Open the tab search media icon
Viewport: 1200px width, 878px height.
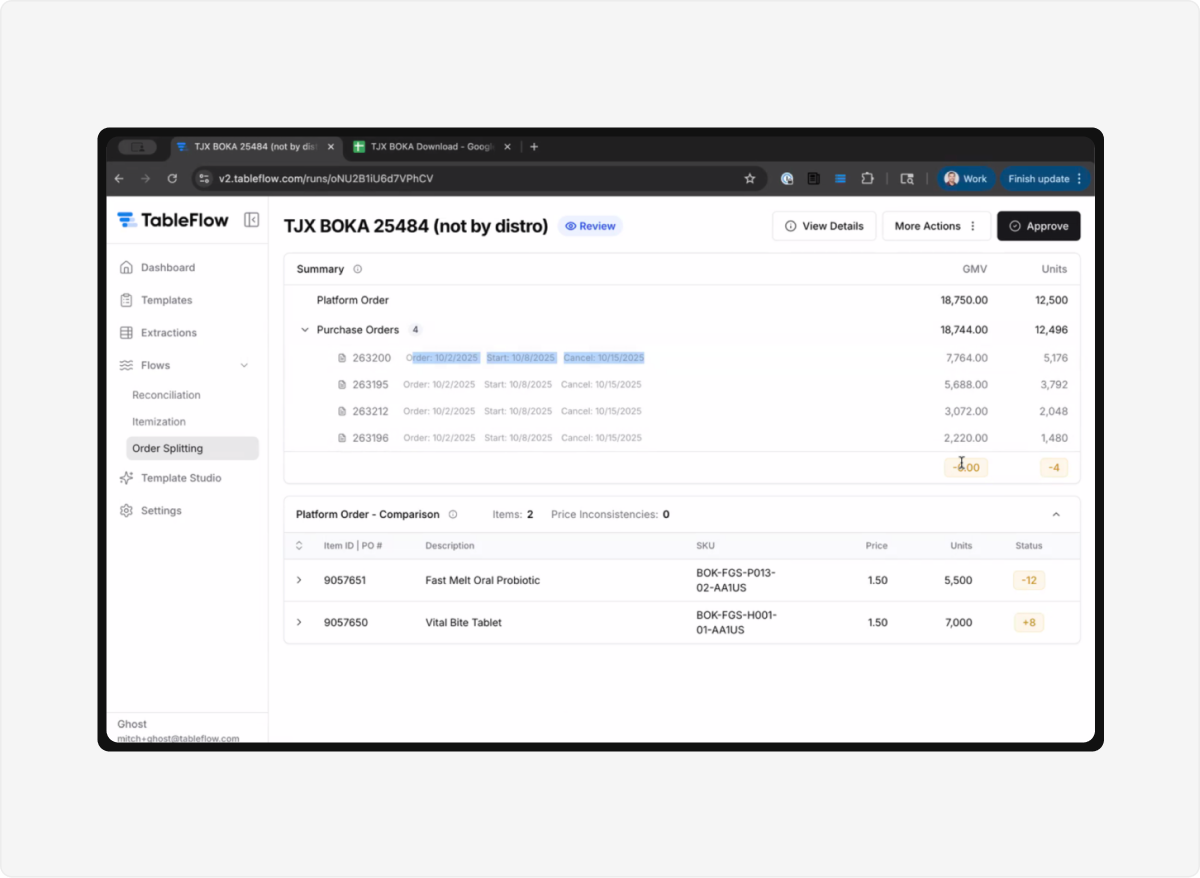tap(907, 179)
